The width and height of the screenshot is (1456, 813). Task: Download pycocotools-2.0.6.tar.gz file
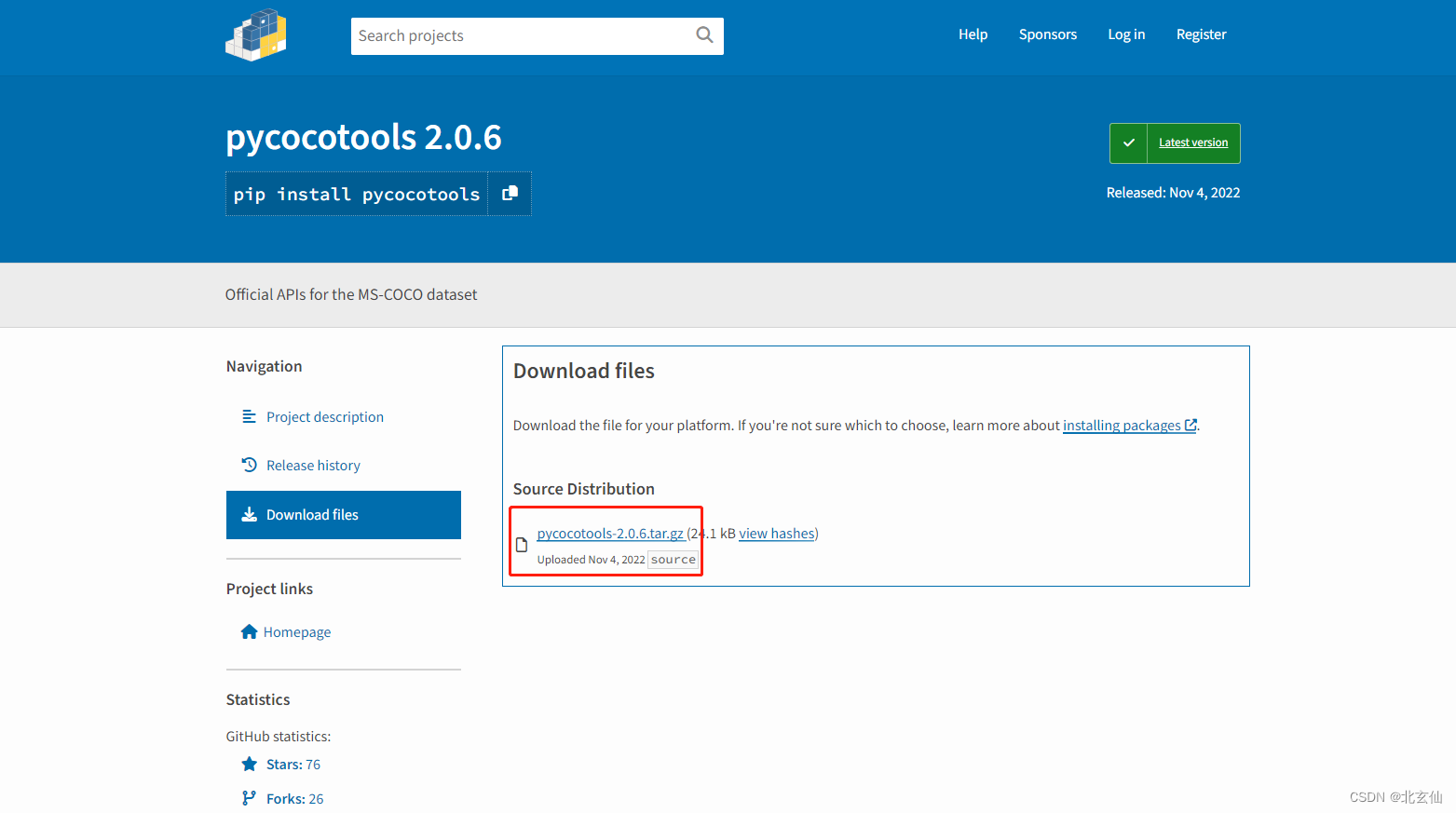click(x=610, y=534)
